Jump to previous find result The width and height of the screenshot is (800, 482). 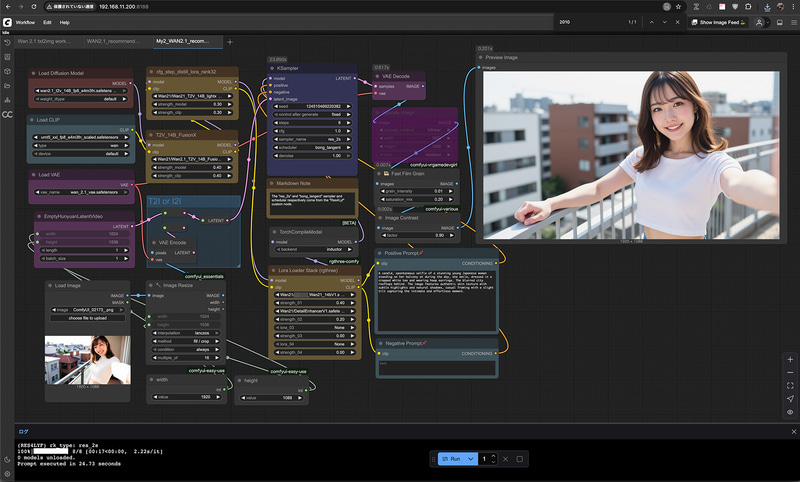(652, 22)
